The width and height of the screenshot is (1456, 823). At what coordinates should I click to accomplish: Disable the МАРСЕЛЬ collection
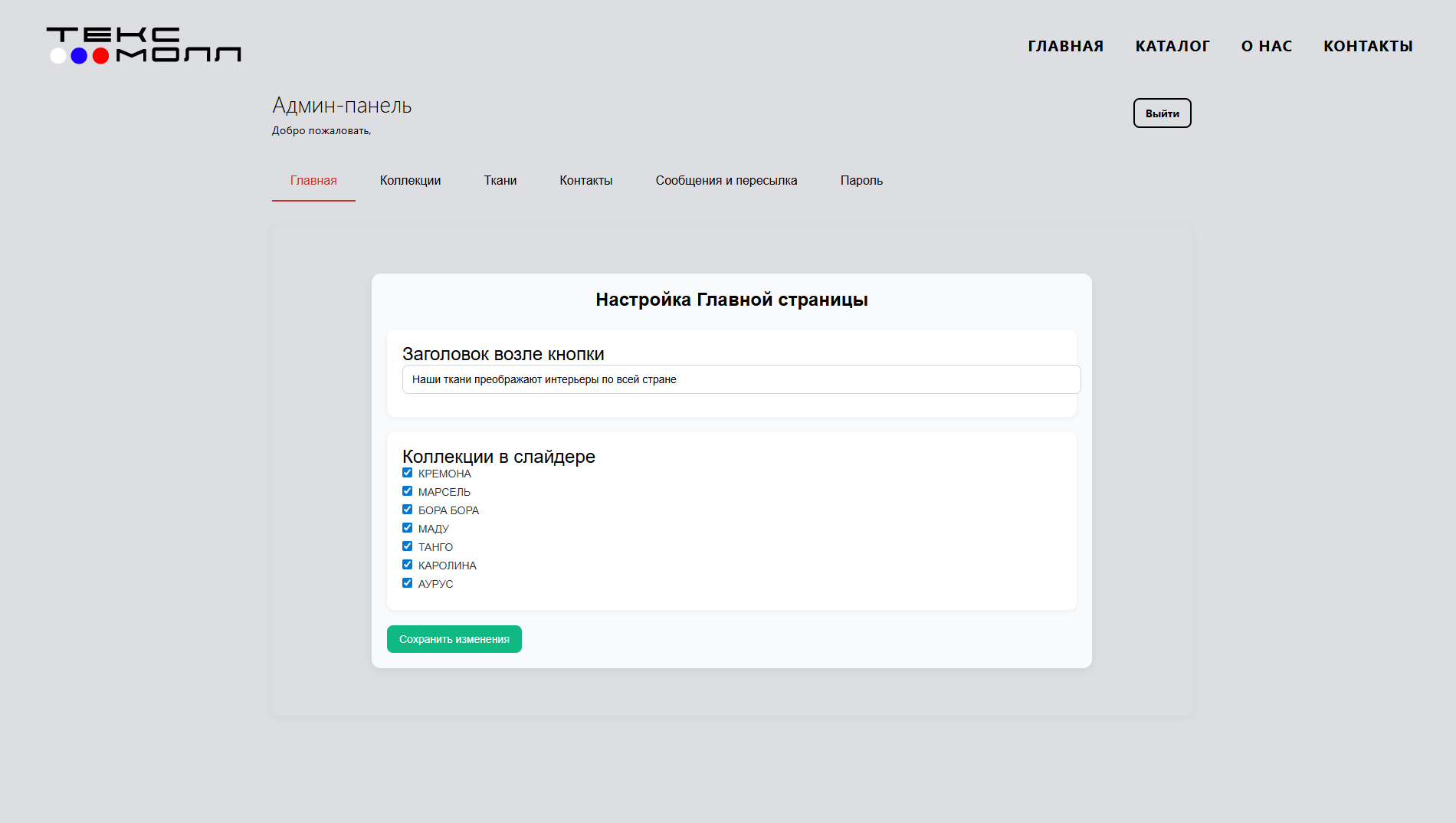pyautogui.click(x=407, y=491)
